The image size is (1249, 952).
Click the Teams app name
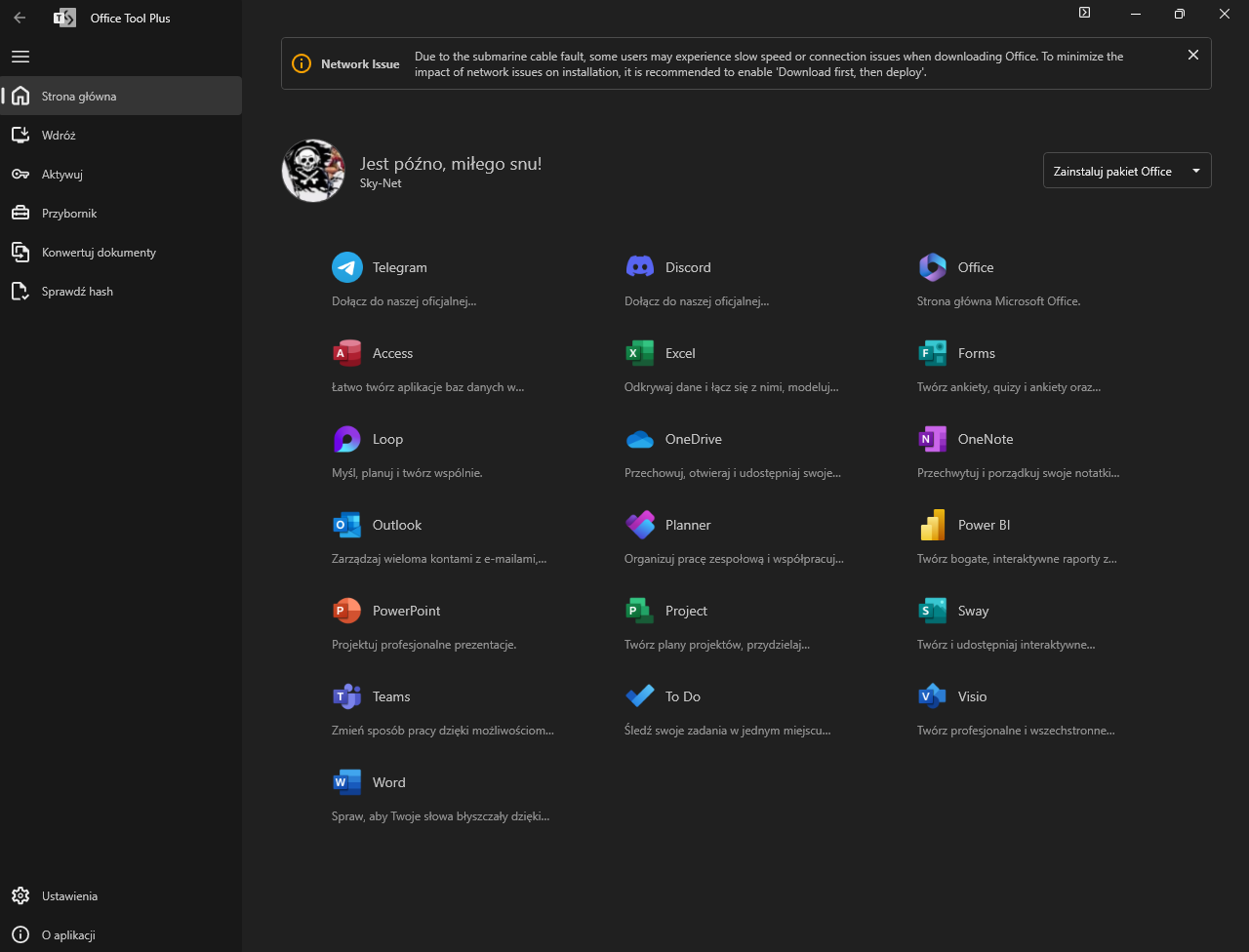pos(391,696)
